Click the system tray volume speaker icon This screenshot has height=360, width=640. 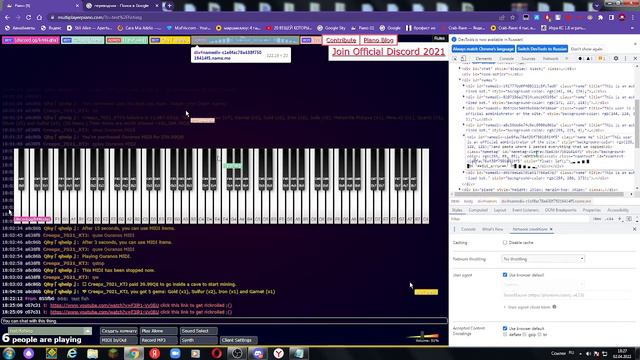pos(588,353)
